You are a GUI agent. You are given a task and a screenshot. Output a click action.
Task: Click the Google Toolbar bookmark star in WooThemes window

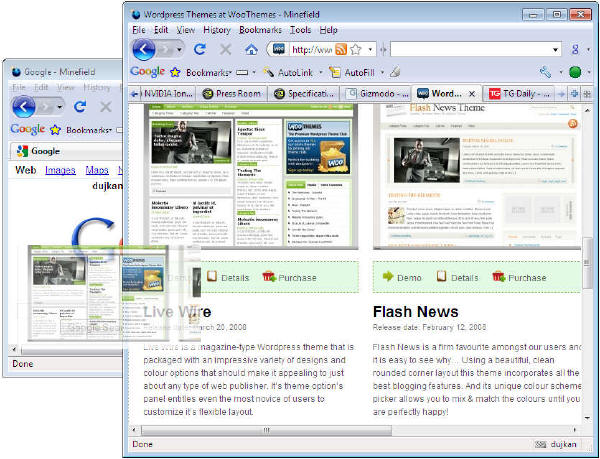pyautogui.click(x=175, y=72)
